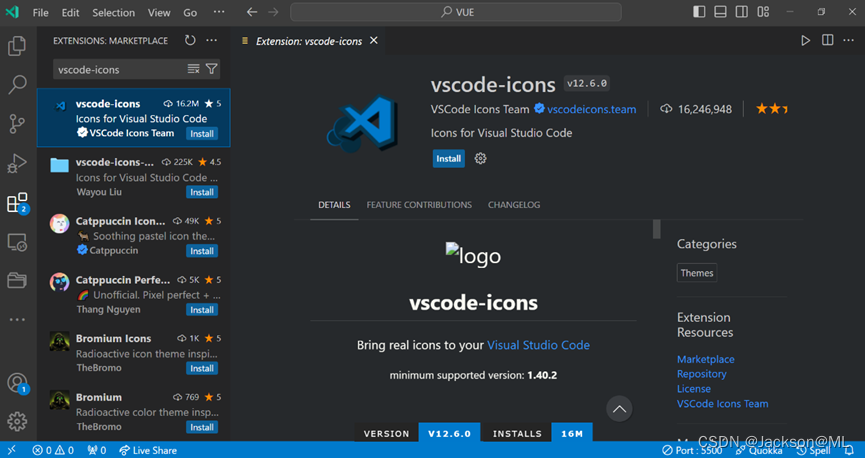Open the Visual Studio Code link
865x458 pixels.
point(538,345)
